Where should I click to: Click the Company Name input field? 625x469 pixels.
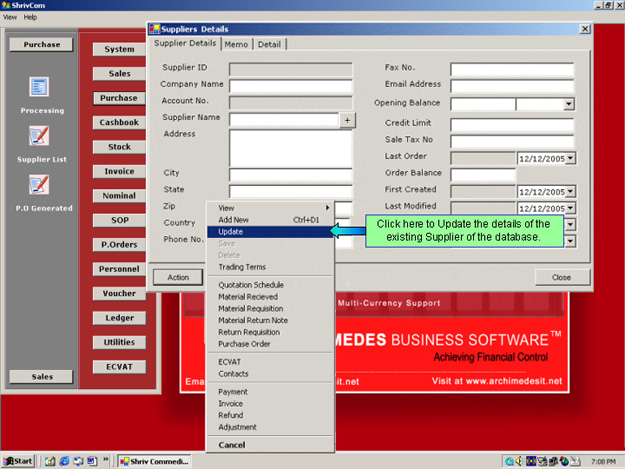[x=290, y=85]
